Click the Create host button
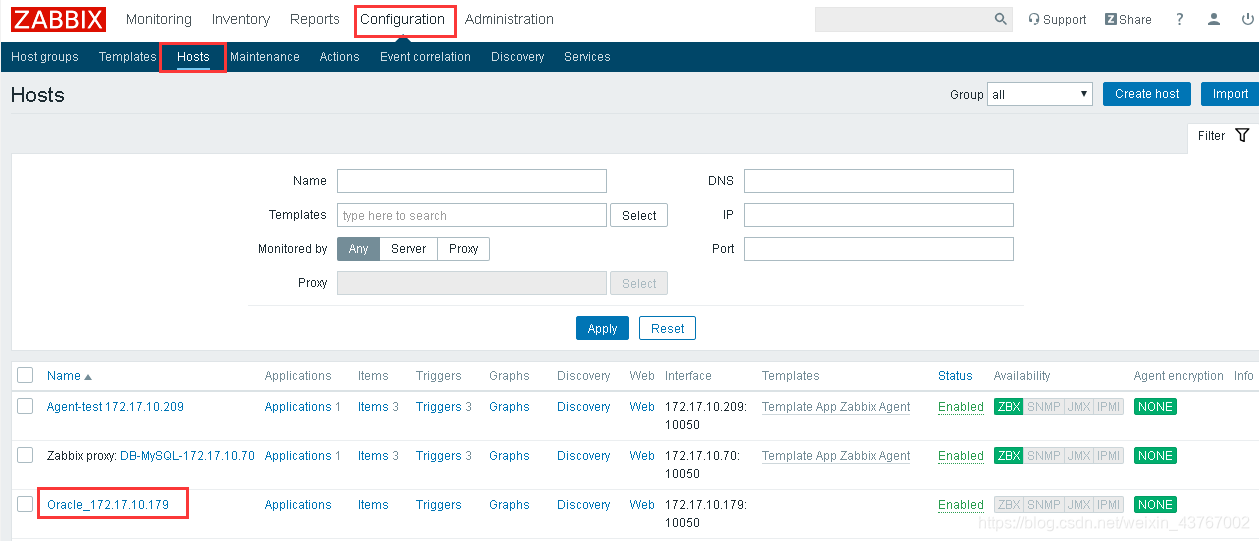 [1147, 94]
